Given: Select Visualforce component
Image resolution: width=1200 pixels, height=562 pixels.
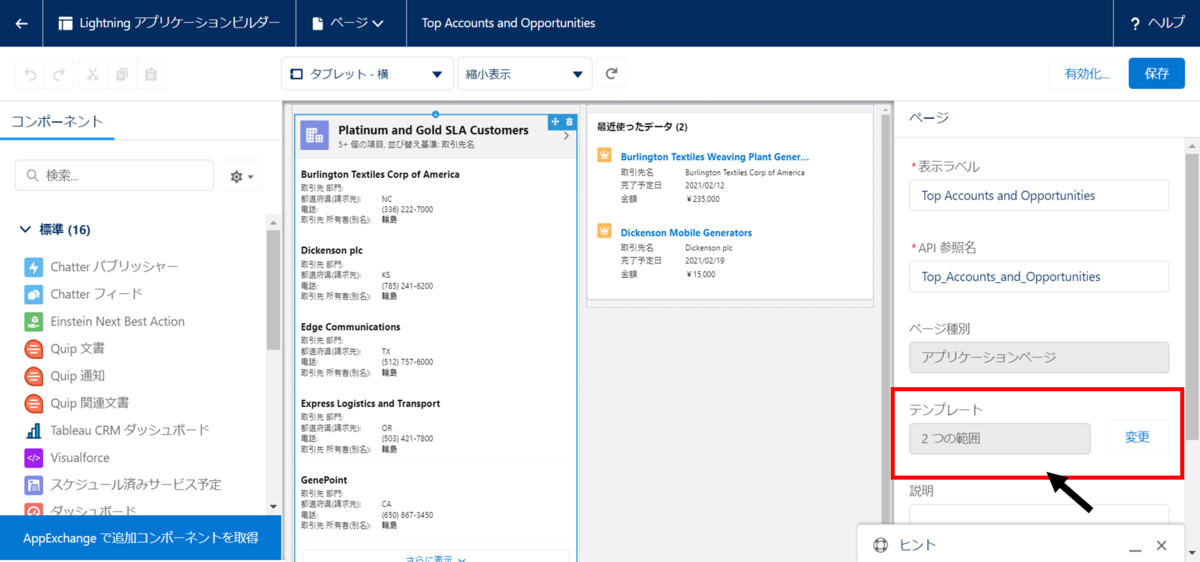Looking at the screenshot, I should (66, 457).
